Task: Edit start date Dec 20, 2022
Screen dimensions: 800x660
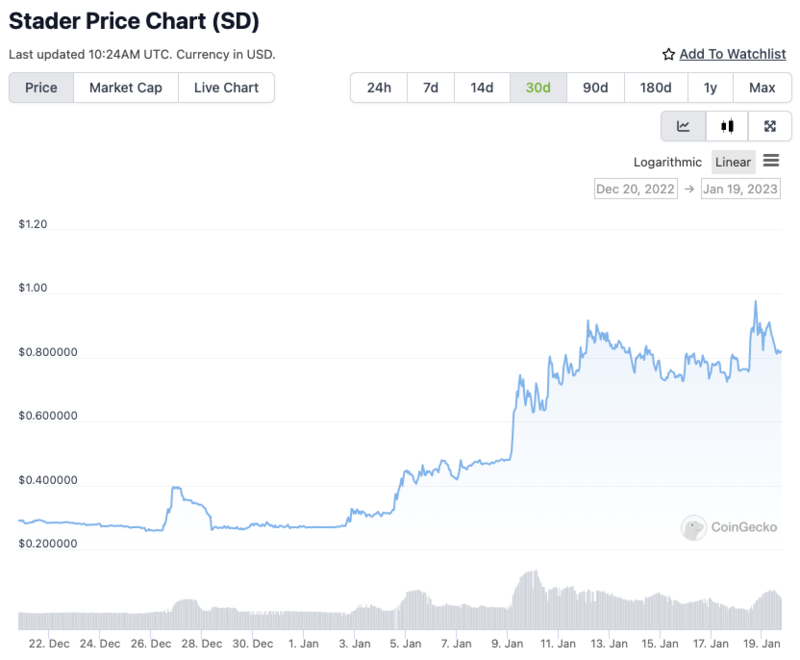Action: 636,189
